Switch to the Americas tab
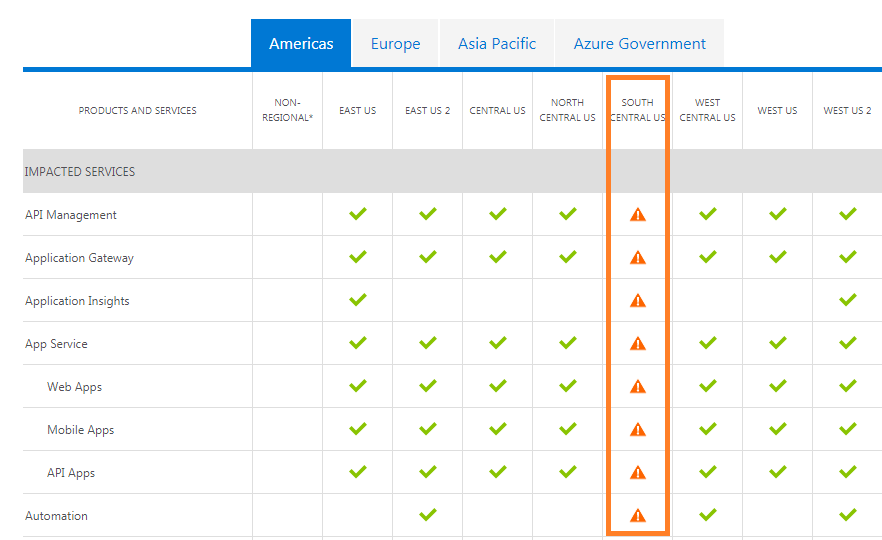 301,43
